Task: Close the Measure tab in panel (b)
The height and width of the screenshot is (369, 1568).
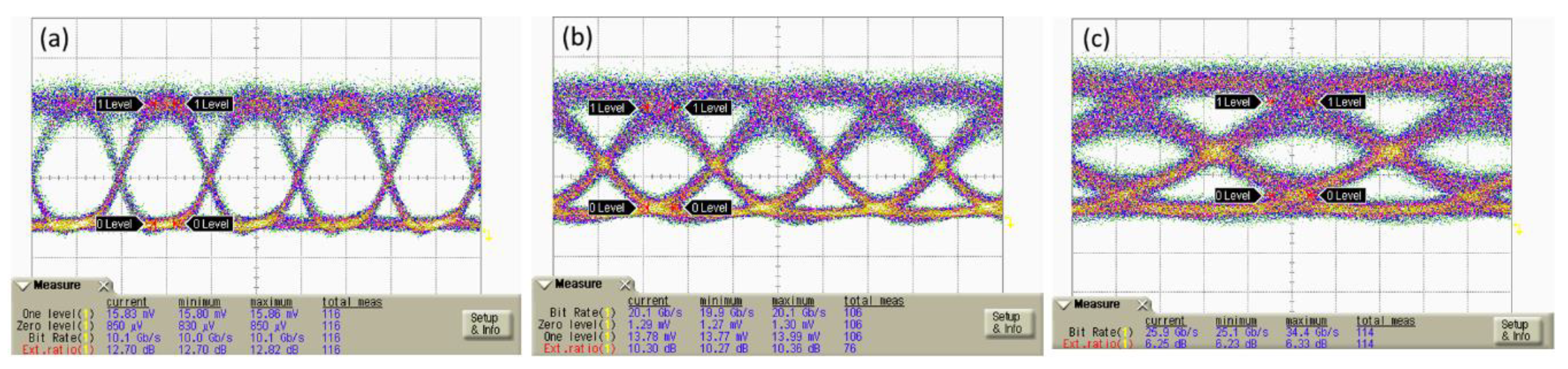Action: pos(625,284)
